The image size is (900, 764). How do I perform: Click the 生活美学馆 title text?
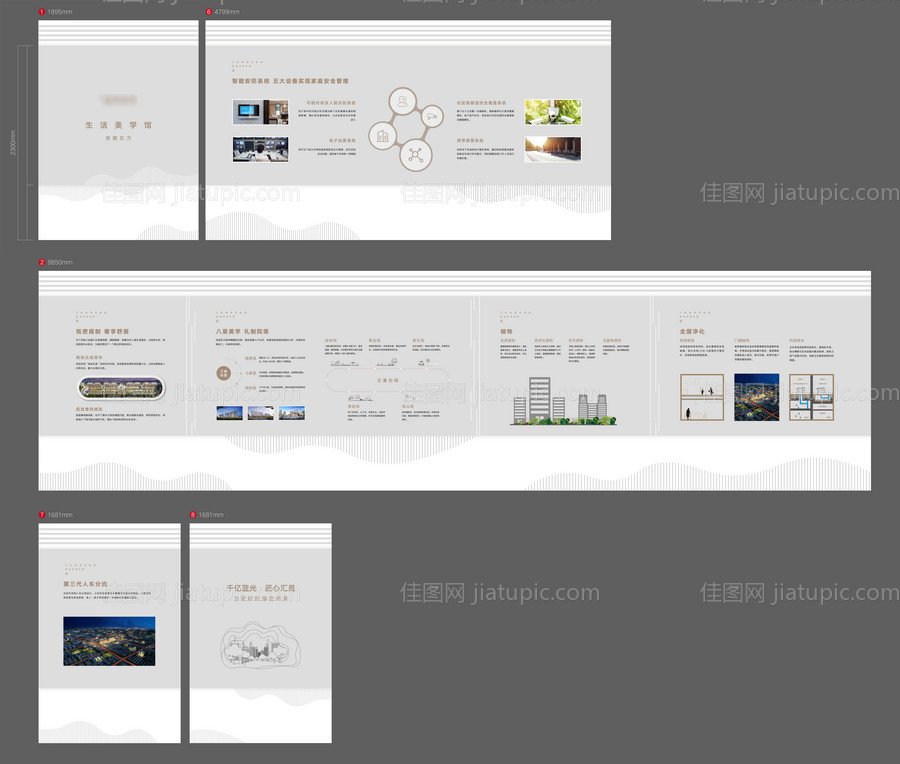pyautogui.click(x=118, y=126)
